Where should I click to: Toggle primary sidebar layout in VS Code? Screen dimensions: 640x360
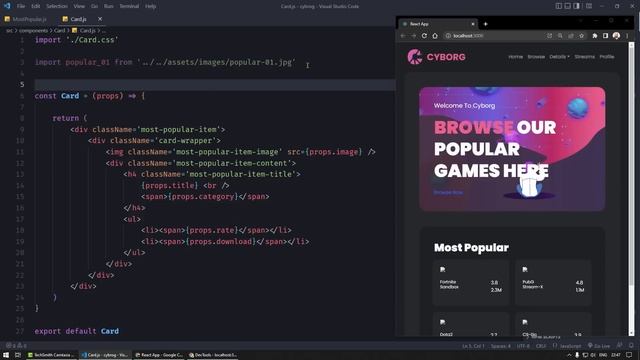[558, 6]
